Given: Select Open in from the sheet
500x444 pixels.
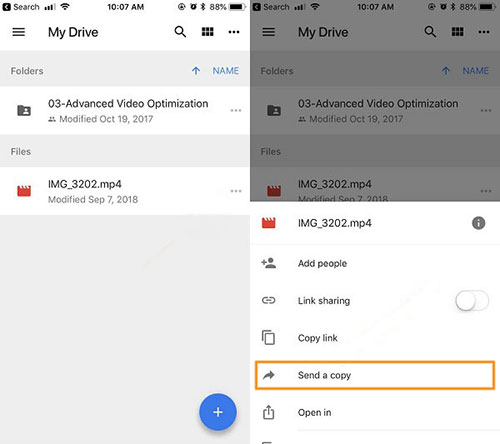Looking at the screenshot, I should click(x=375, y=413).
